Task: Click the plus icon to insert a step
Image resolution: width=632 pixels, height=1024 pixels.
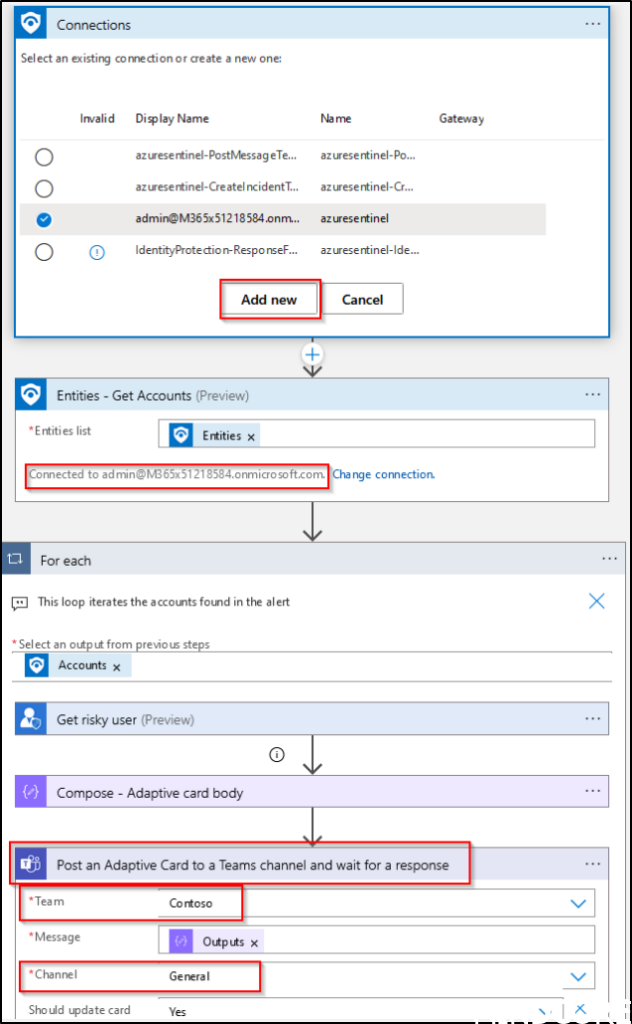Action: coord(313,354)
